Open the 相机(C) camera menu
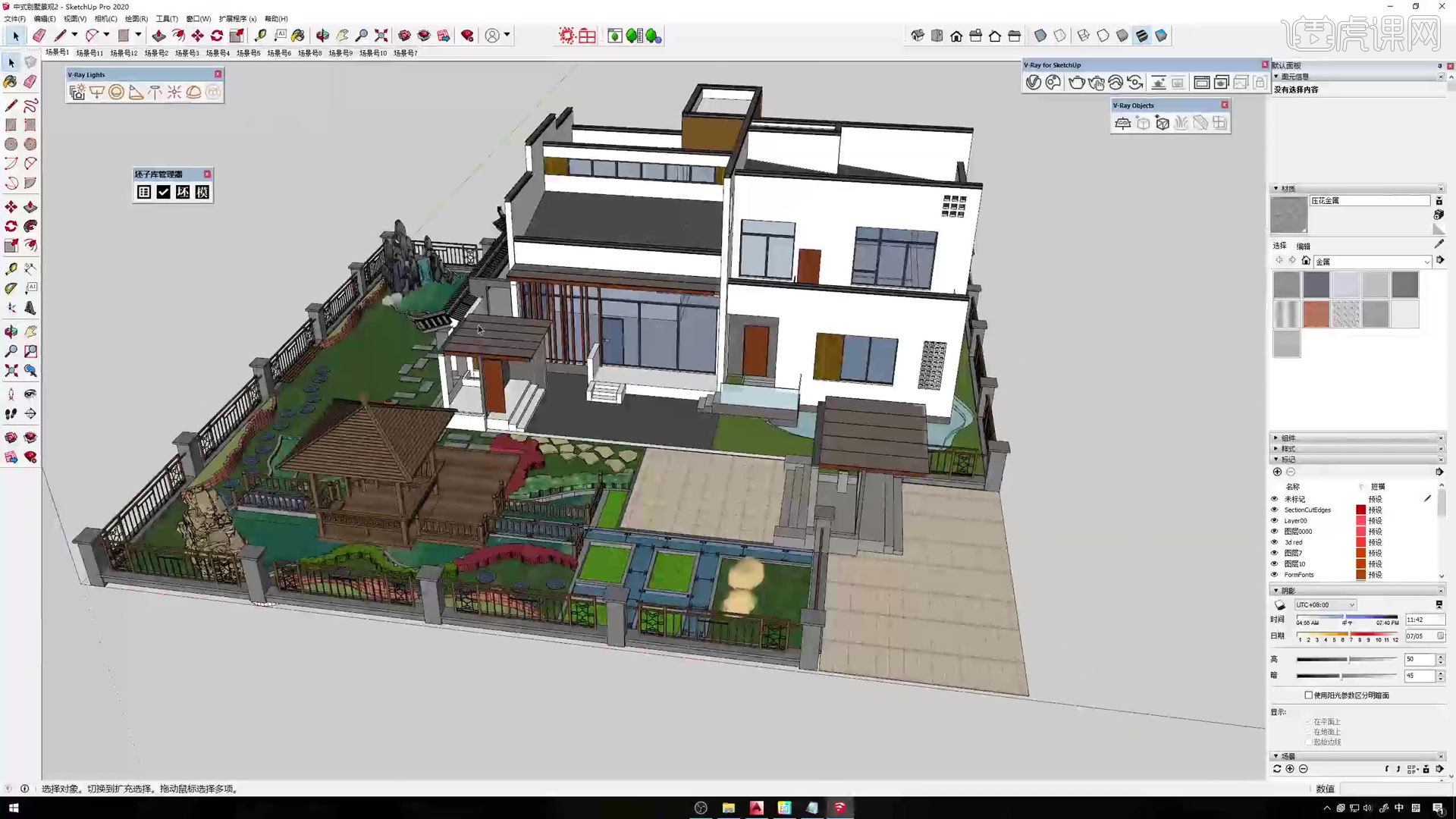The image size is (1456, 819). pos(105,19)
